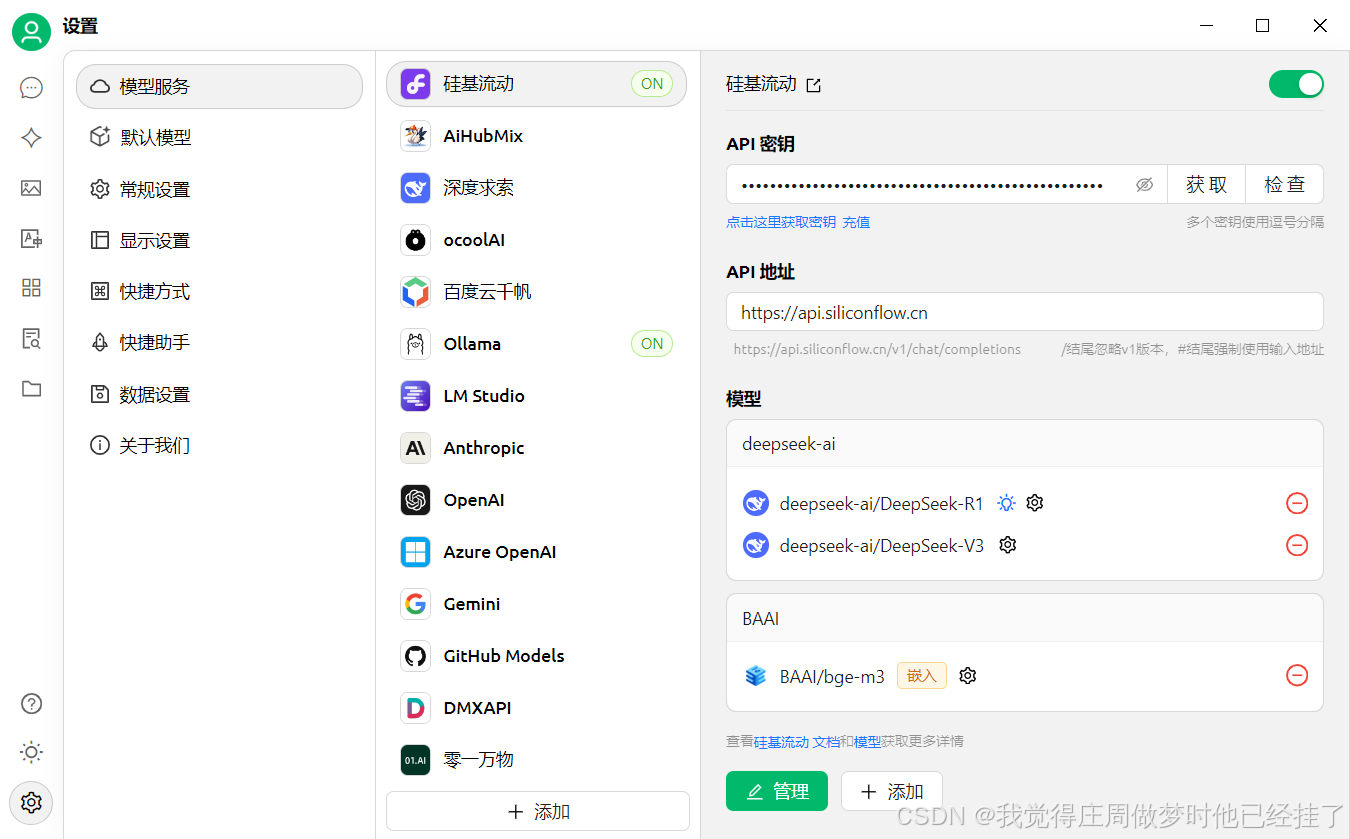Open settings gear for DeepSeek-V3 model
This screenshot has height=839, width=1350.
[1008, 545]
